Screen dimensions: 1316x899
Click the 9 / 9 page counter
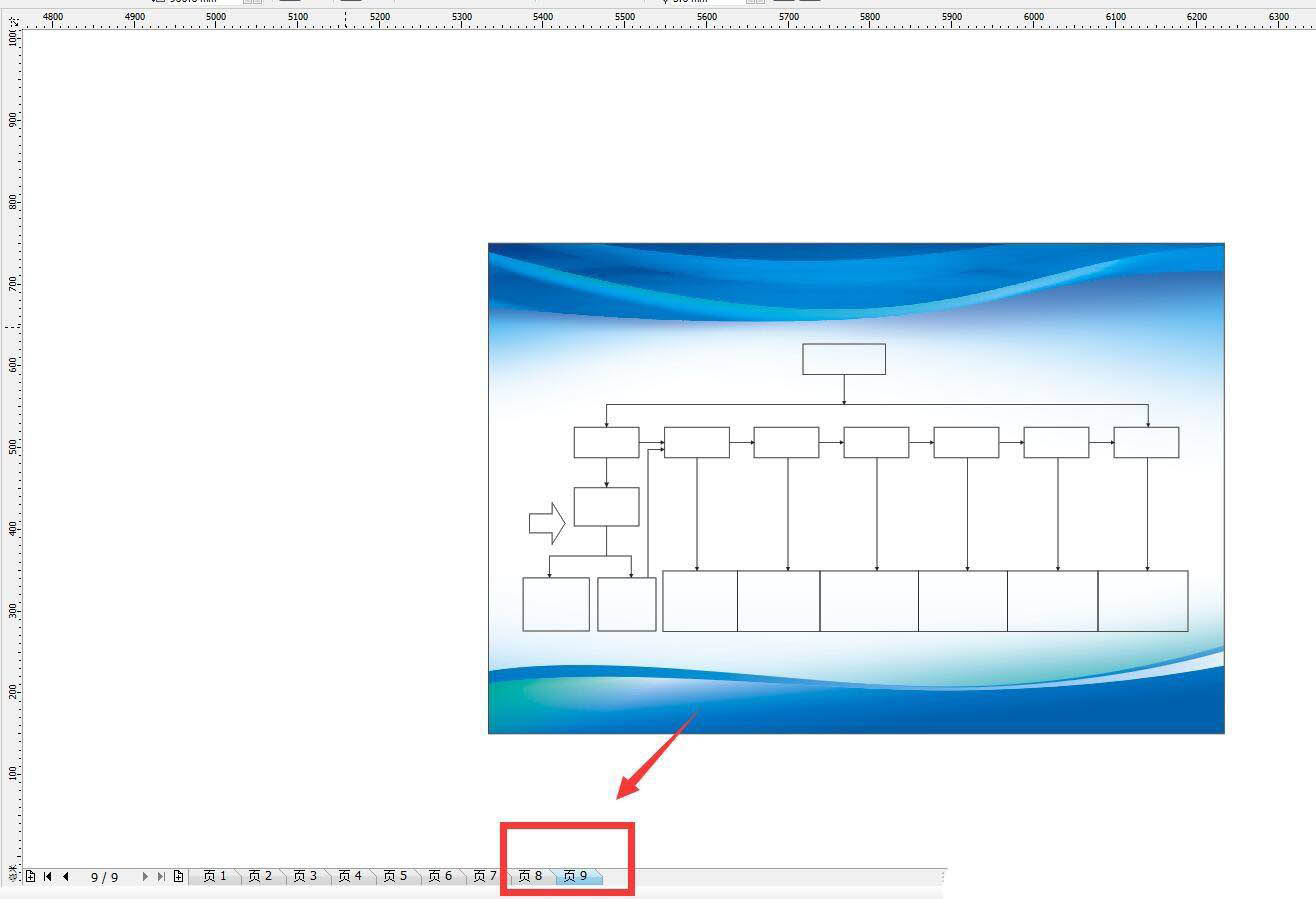[x=104, y=877]
